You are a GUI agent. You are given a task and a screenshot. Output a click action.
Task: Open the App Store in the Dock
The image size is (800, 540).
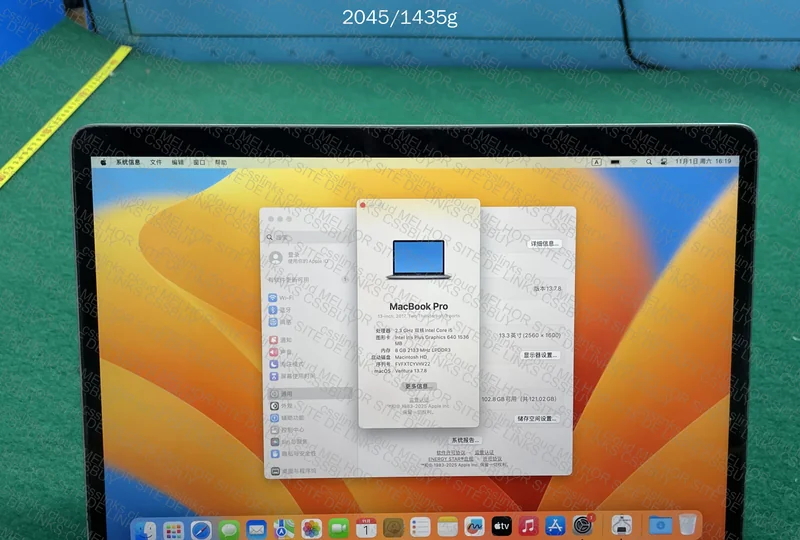pos(555,525)
